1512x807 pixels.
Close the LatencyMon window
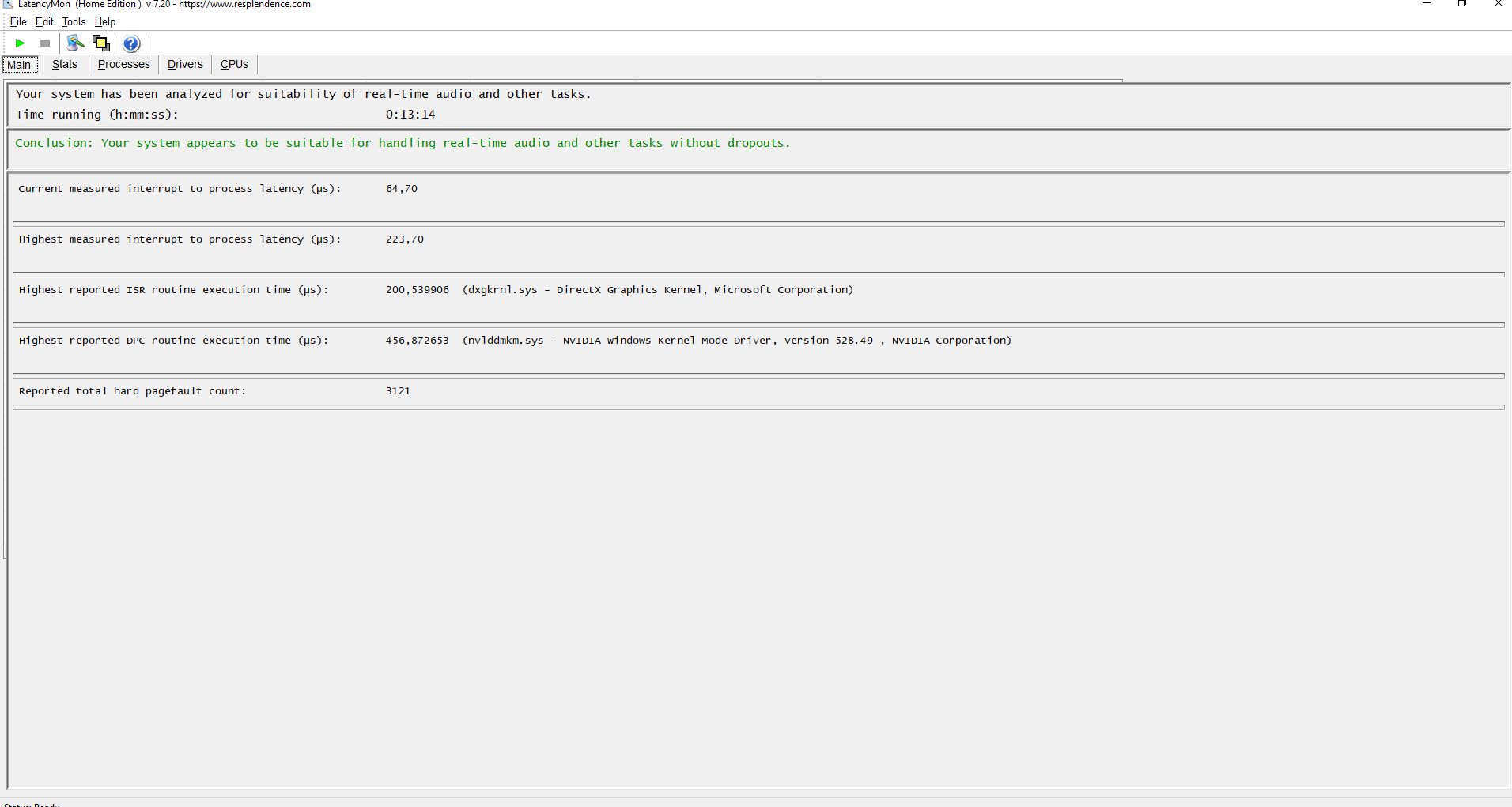[1498, 4]
